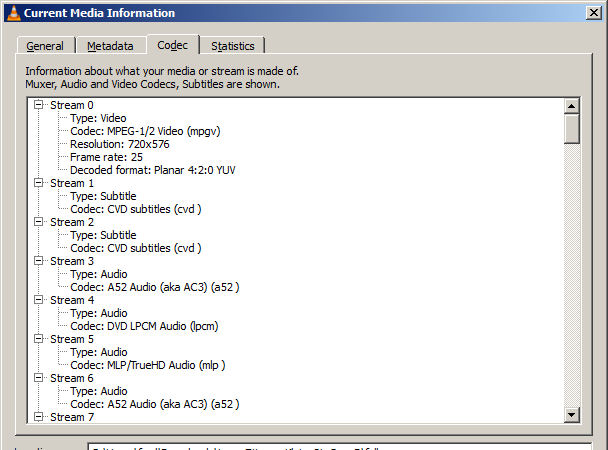Select 'Codec: MPEG-1/2 Video (mpgv)' row

point(145,131)
